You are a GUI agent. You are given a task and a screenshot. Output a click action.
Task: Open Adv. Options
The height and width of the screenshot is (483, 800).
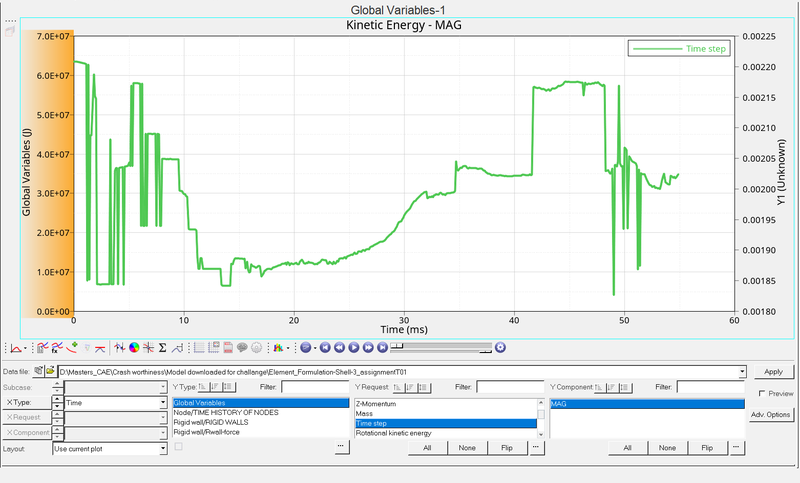(x=771, y=414)
